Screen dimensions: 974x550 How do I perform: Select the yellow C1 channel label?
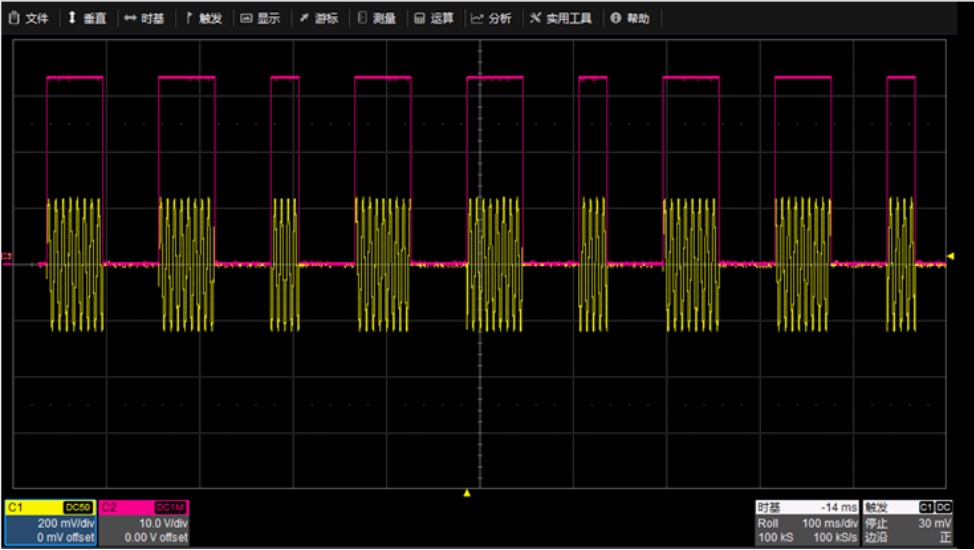click(15, 508)
